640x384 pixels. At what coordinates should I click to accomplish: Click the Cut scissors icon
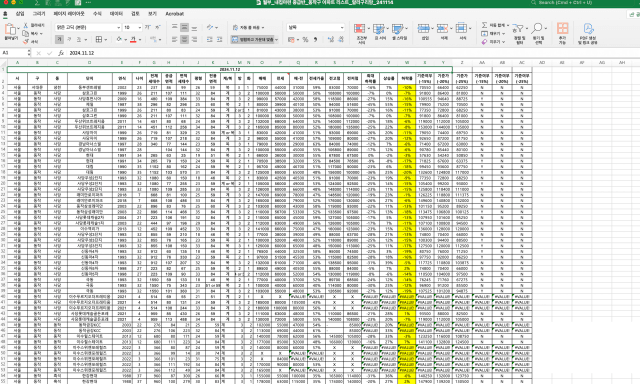click(x=26, y=25)
